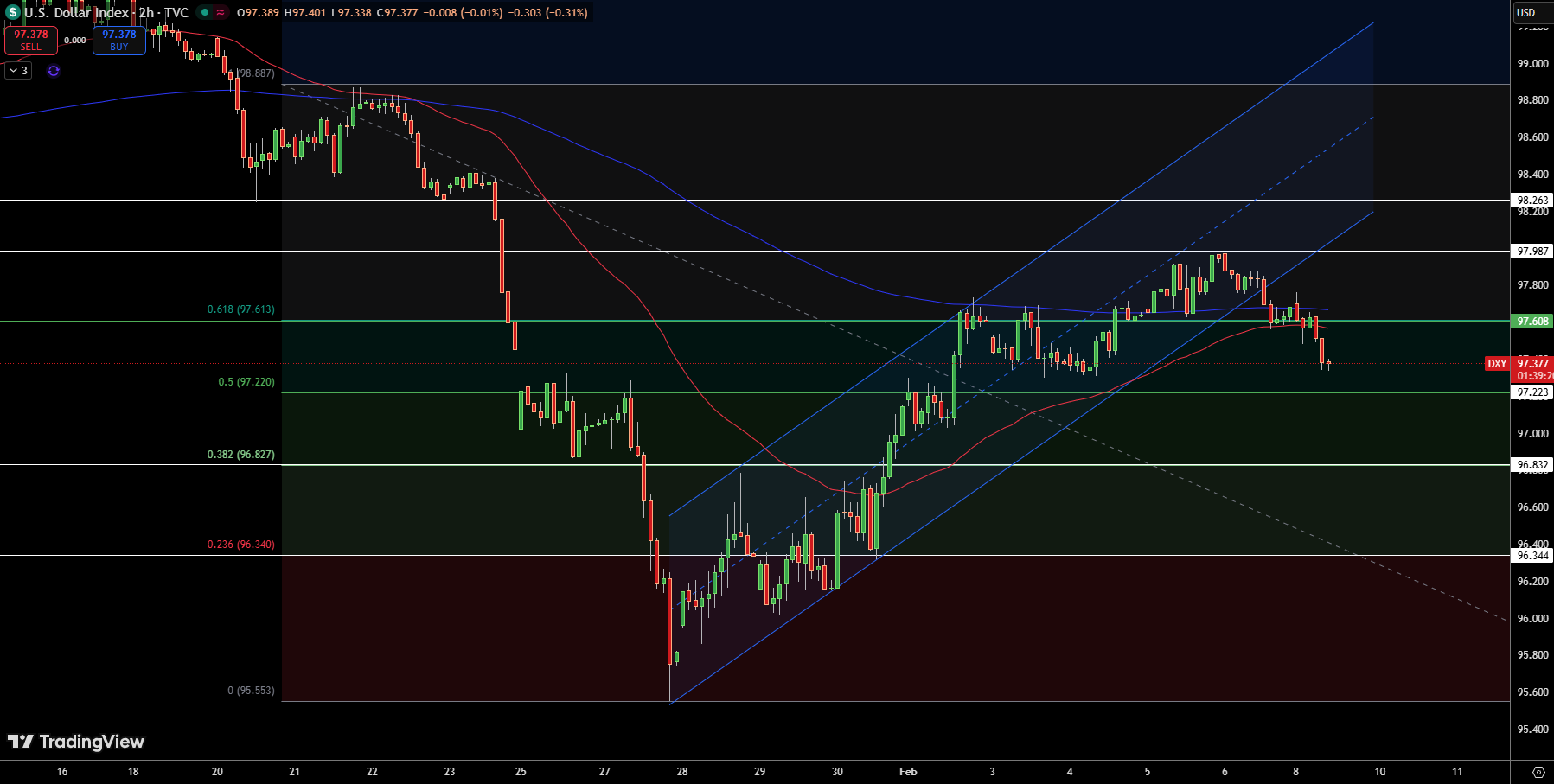Click the TradingView logo

(76, 742)
